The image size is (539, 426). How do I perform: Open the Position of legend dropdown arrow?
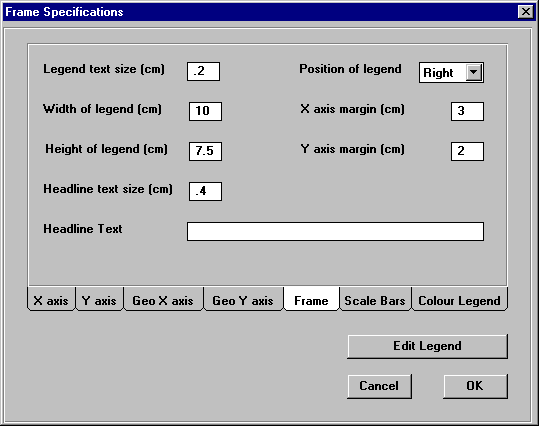[474, 72]
